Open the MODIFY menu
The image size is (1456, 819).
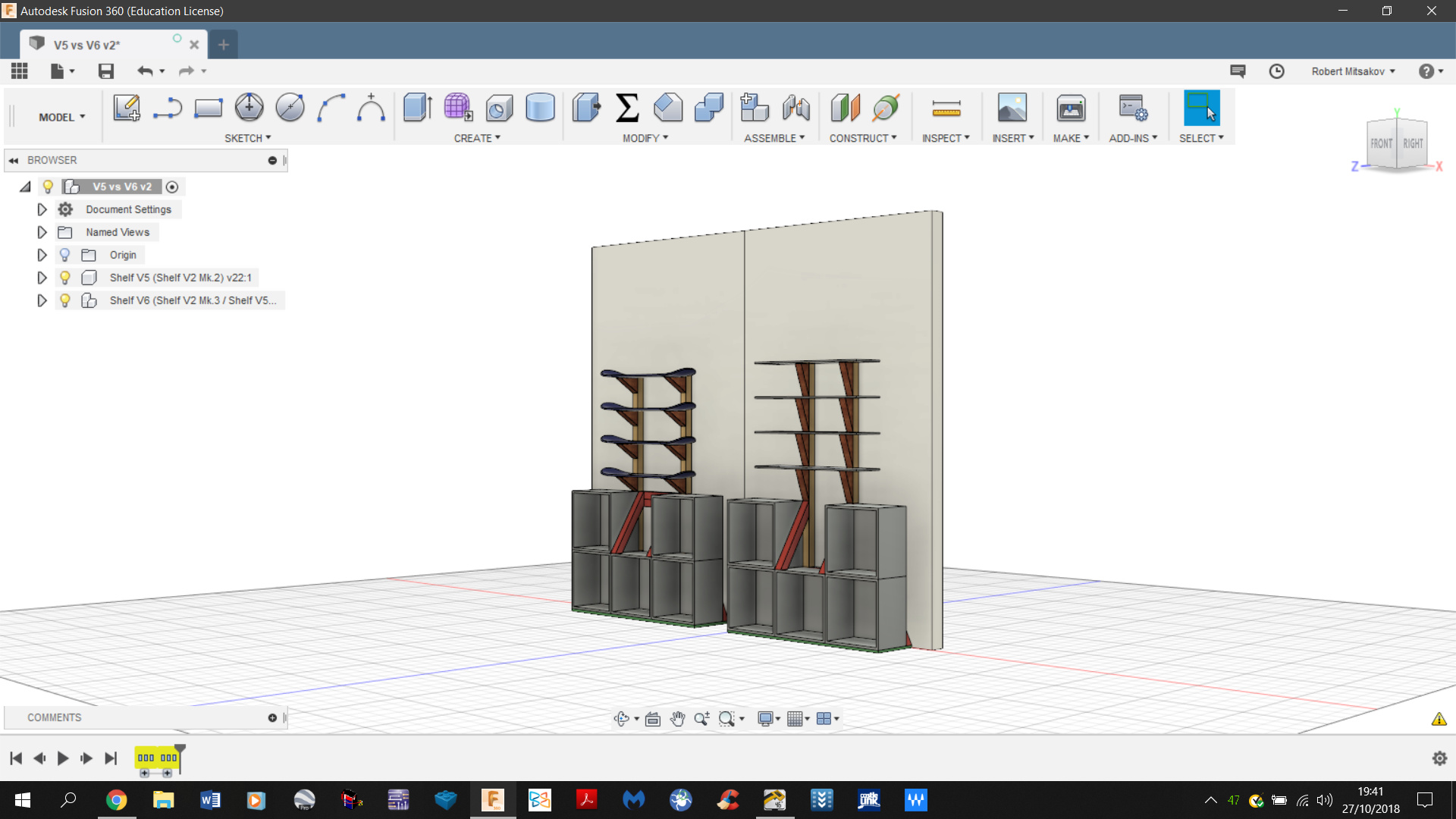point(645,138)
